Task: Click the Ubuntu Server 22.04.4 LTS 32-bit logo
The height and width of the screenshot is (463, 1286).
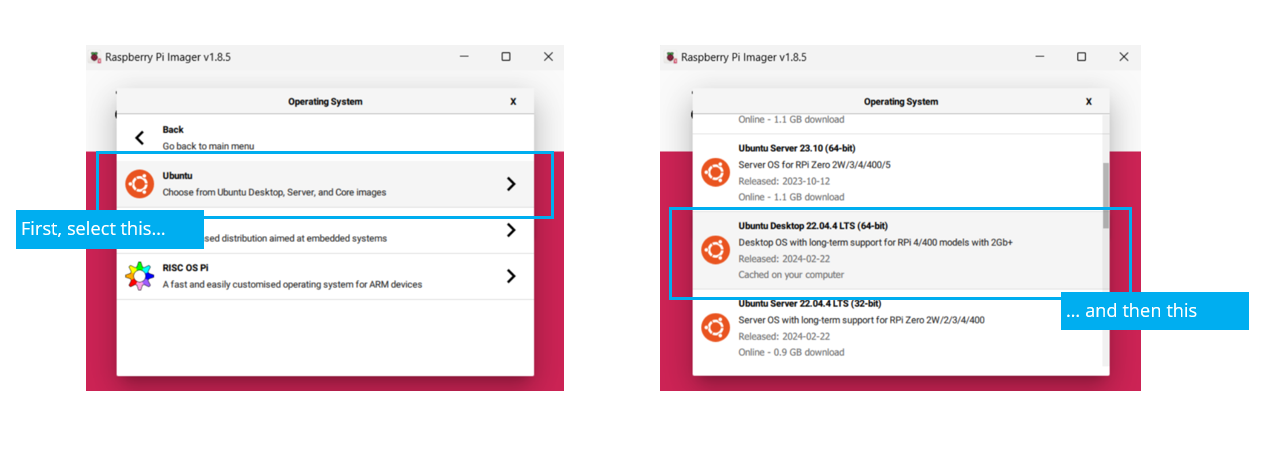Action: coord(714,327)
